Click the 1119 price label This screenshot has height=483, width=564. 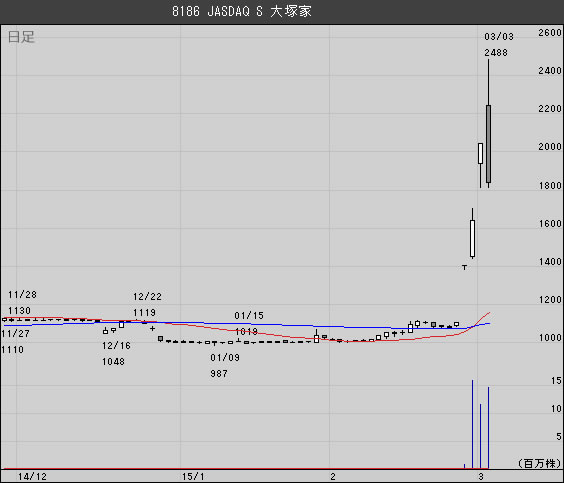coord(144,313)
